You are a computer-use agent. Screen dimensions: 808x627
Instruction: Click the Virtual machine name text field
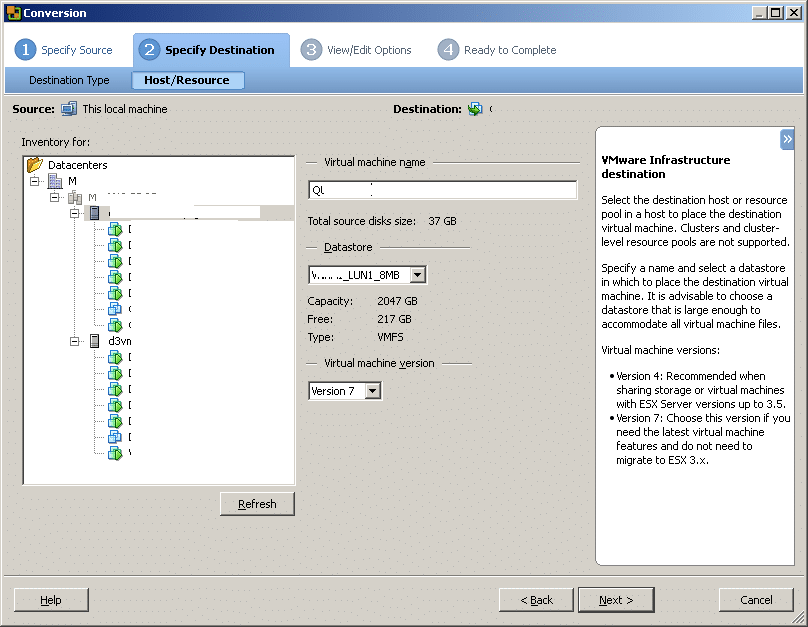tap(443, 190)
